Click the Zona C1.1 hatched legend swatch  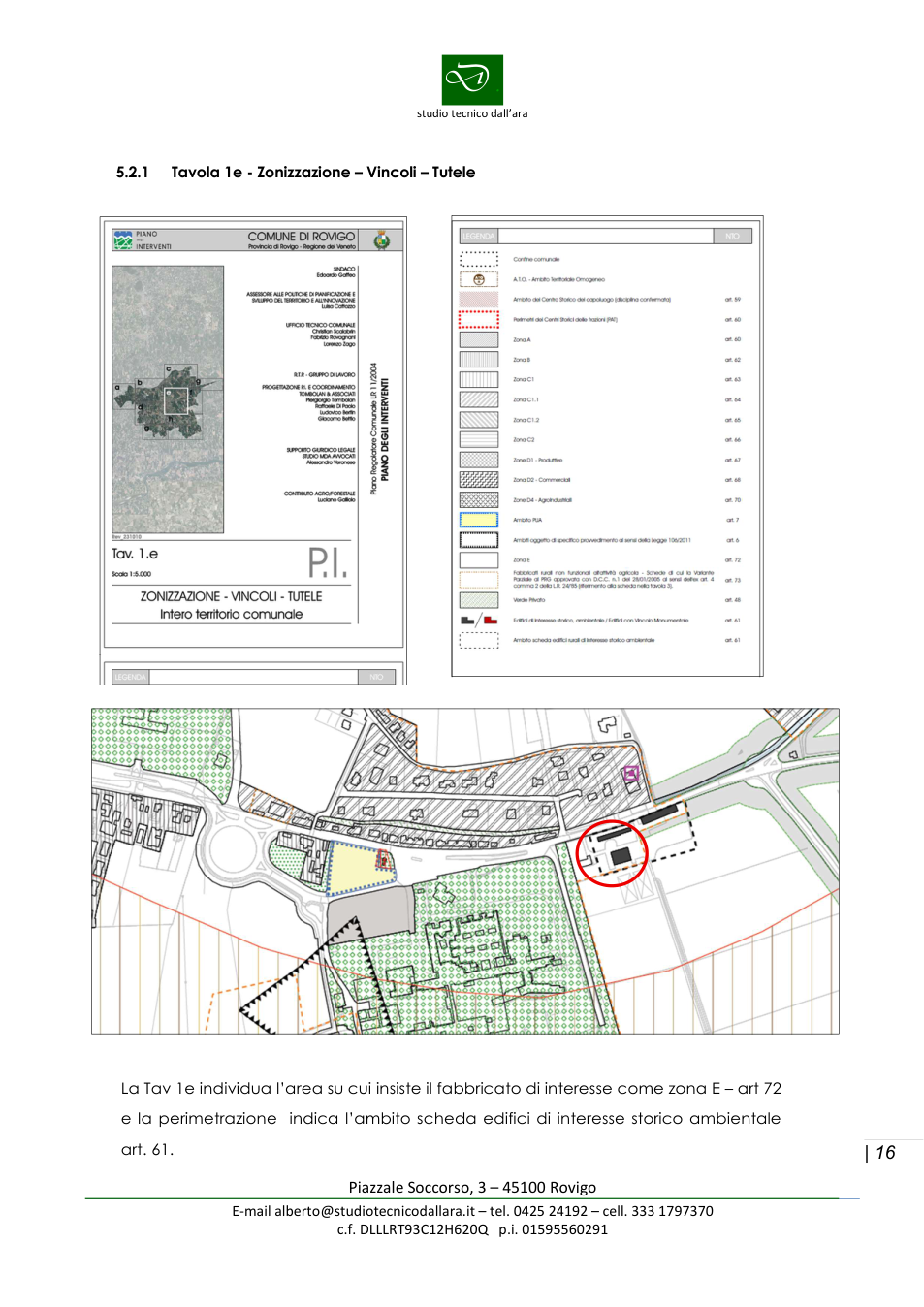coord(478,399)
